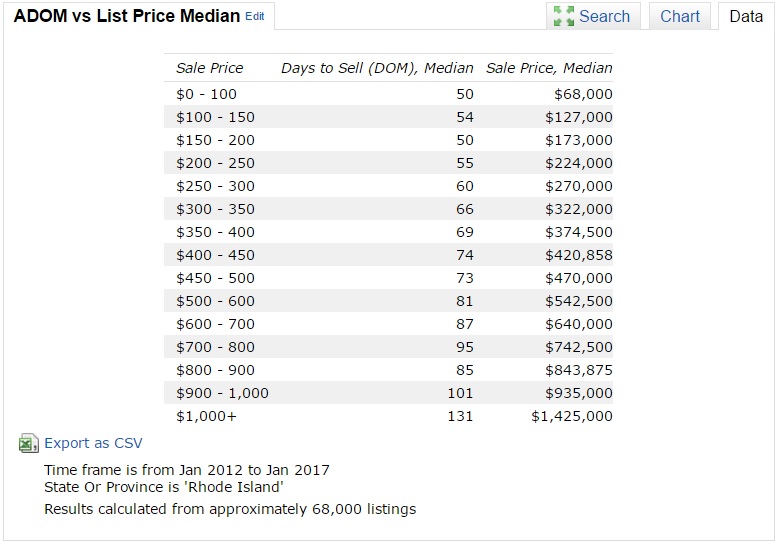778x544 pixels.
Task: Click the ADOM vs List Price Median title
Action: [127, 16]
